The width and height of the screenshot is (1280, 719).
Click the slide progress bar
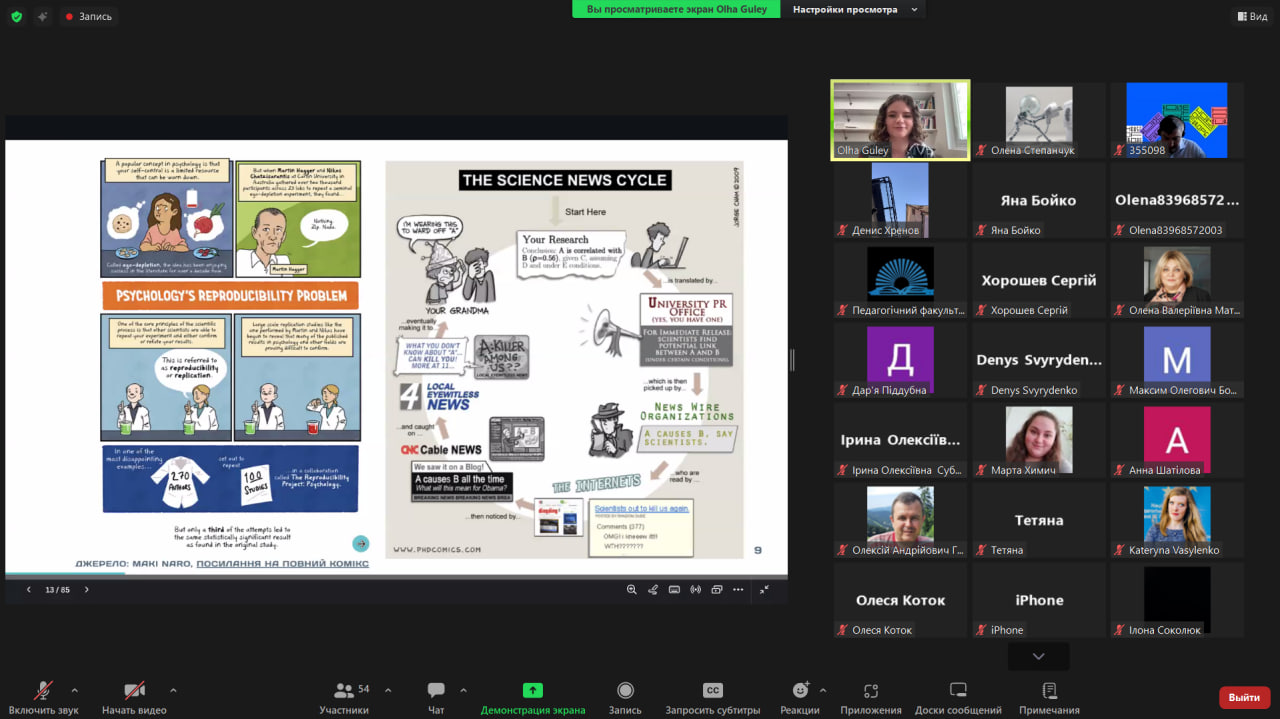click(x=396, y=575)
